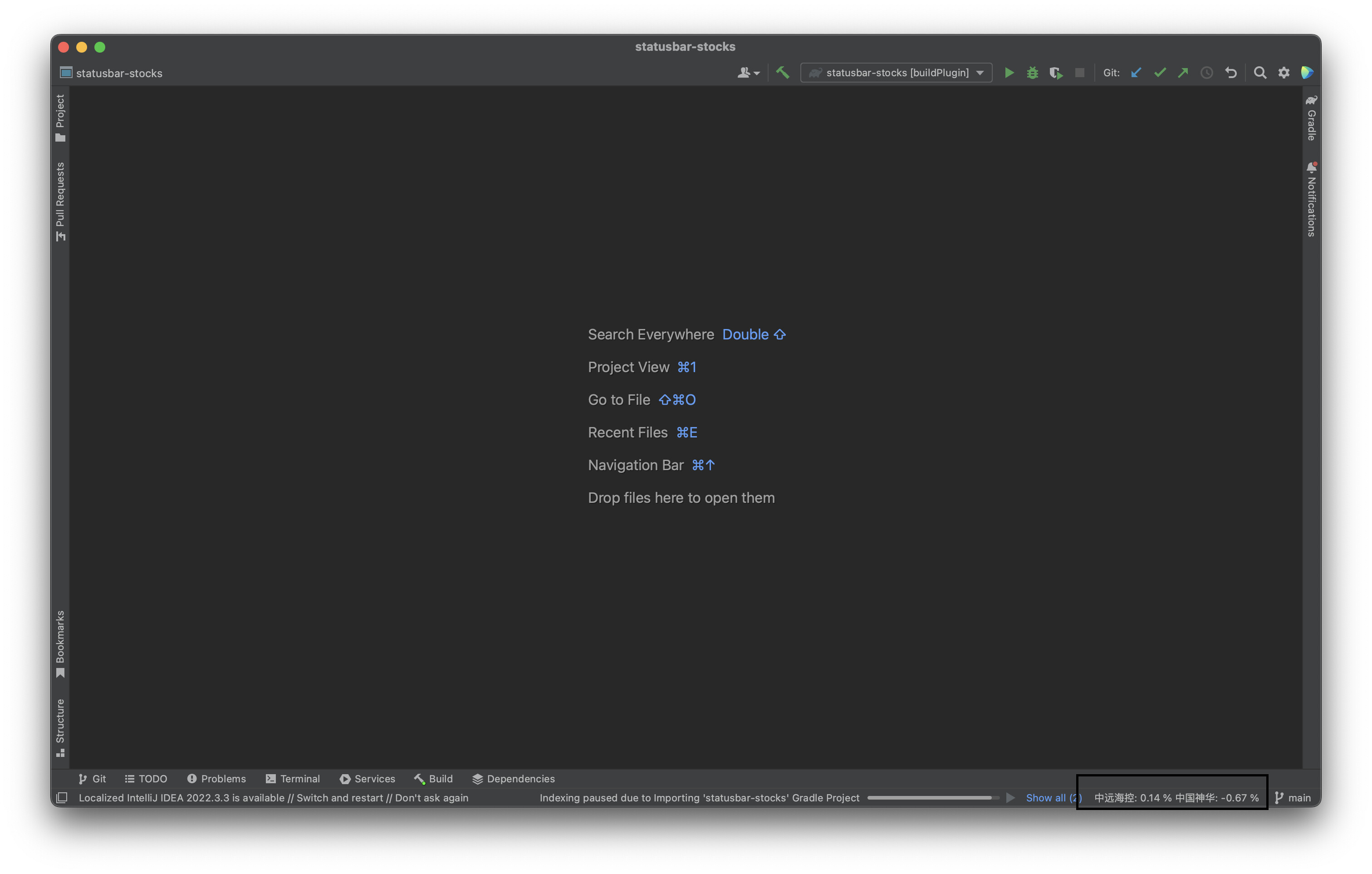Click the Git Push arrow icon
Viewport: 1372px width, 874px height.
click(x=1183, y=73)
